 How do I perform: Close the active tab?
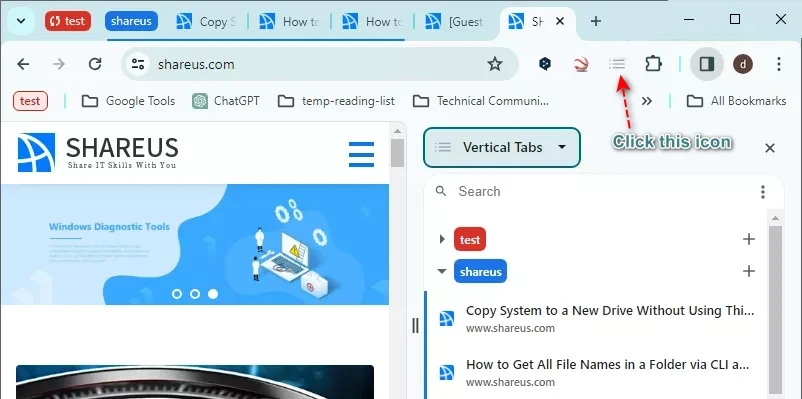click(560, 21)
